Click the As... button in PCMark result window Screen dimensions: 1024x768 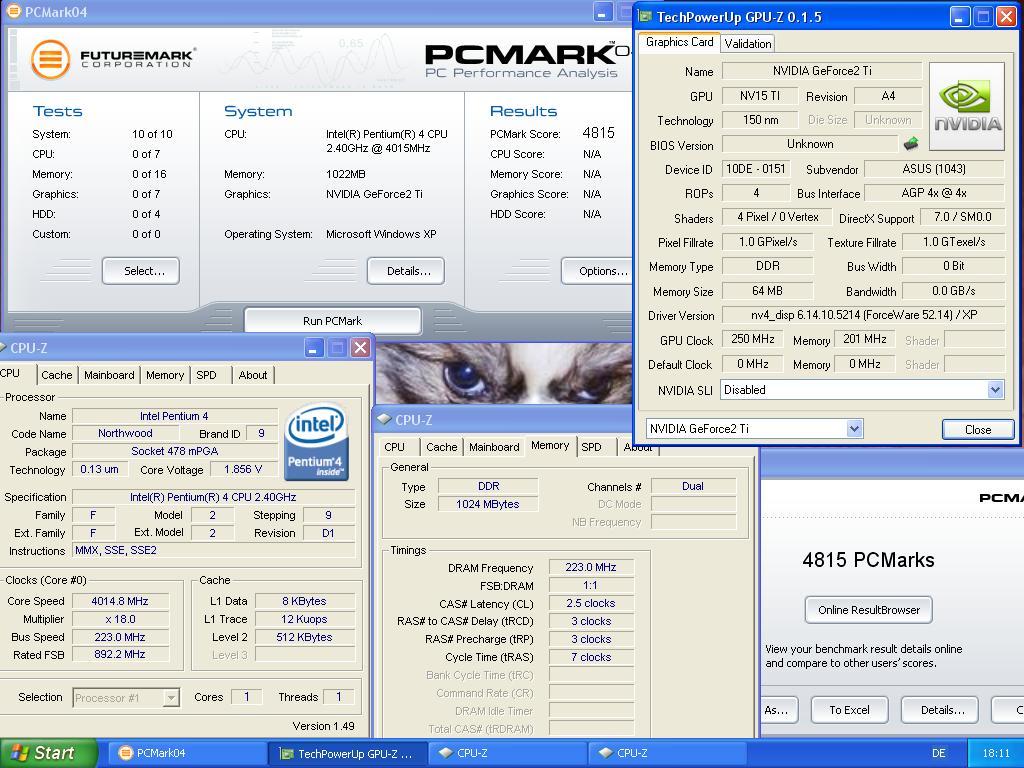point(780,710)
